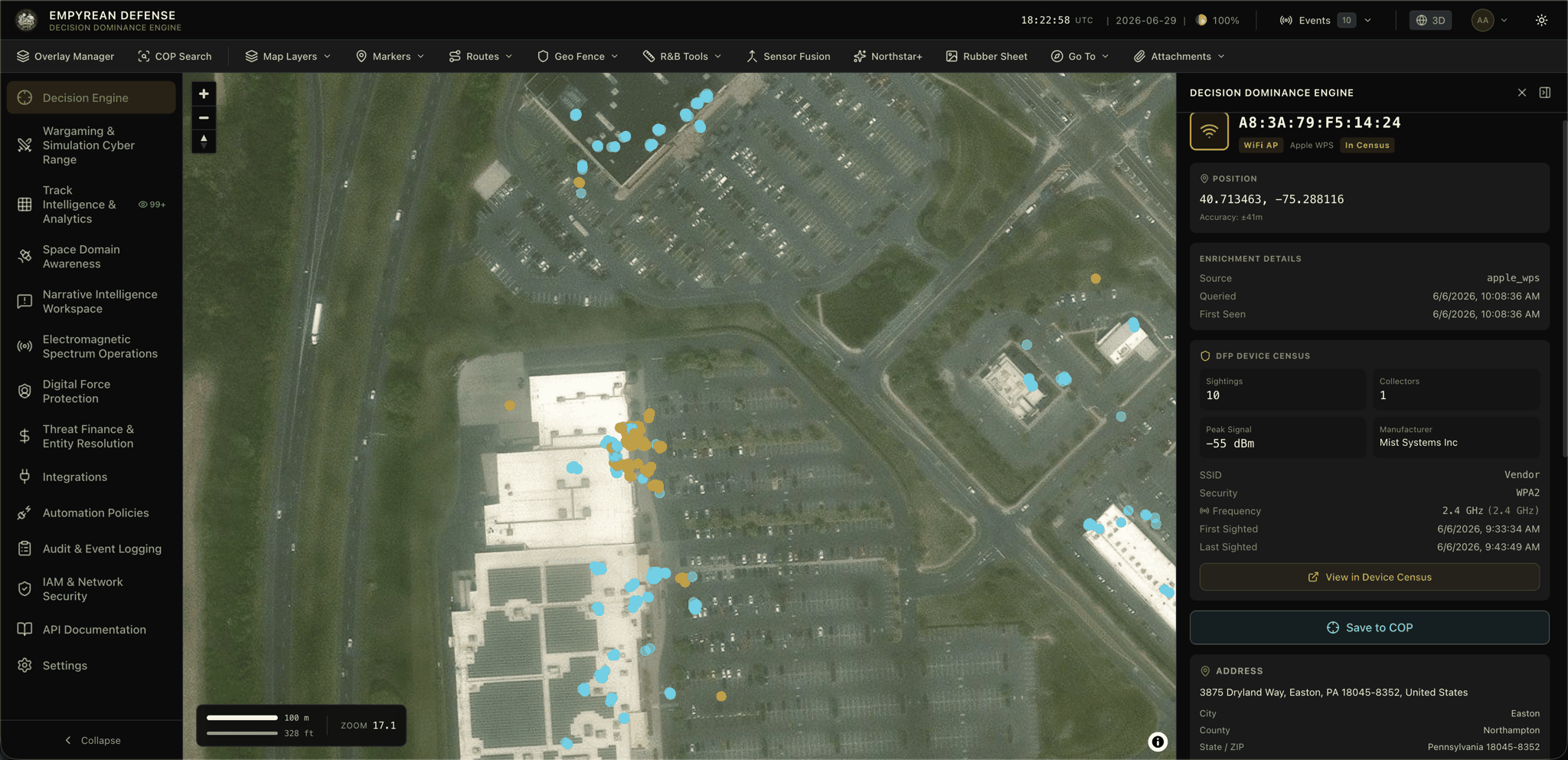Open Narrative Intelligence Workspace
The width and height of the screenshot is (1568, 760).
pyautogui.click(x=91, y=301)
